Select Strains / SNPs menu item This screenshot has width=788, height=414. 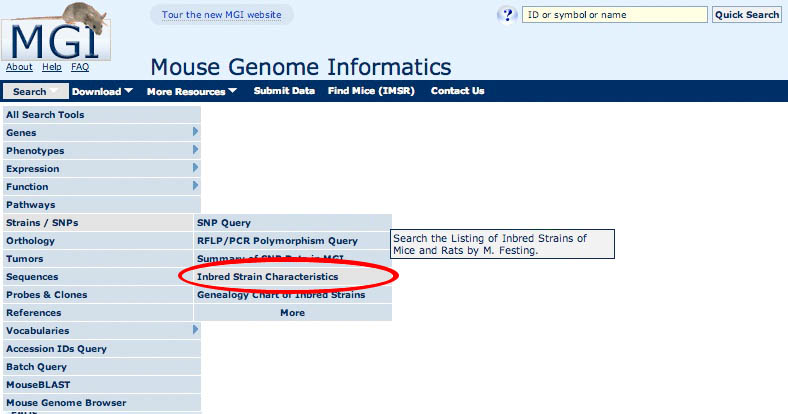(98, 223)
